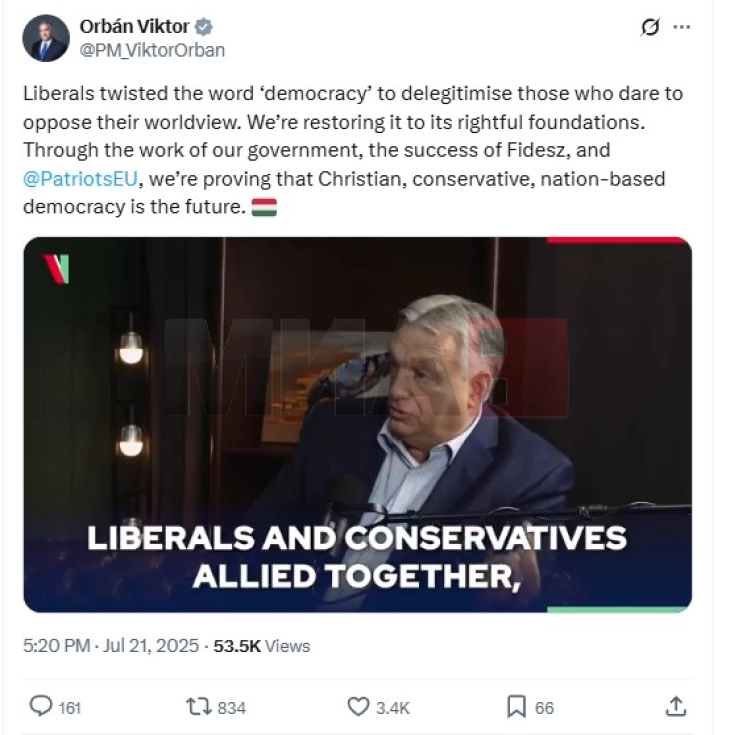
Task: Toggle the heart like button
Action: pyautogui.click(x=358, y=707)
